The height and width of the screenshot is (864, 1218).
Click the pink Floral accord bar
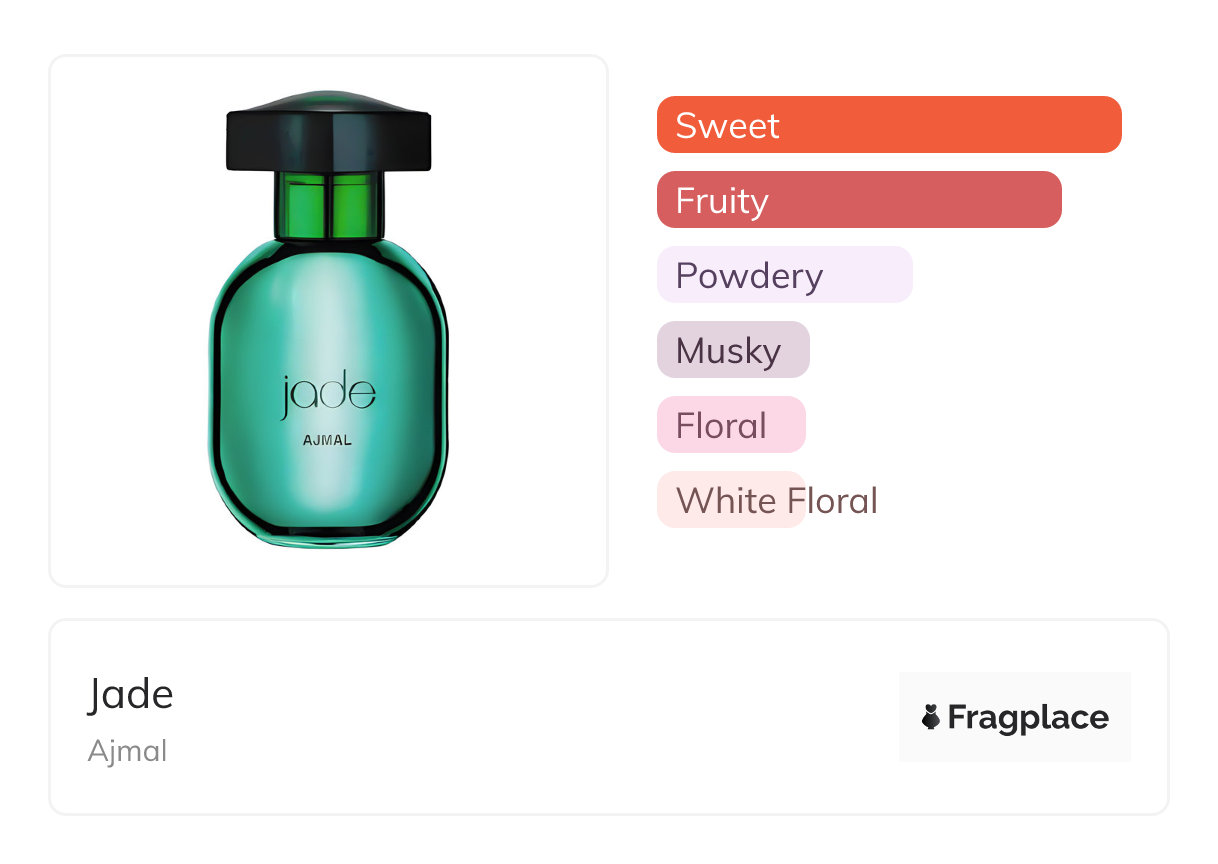[x=730, y=425]
